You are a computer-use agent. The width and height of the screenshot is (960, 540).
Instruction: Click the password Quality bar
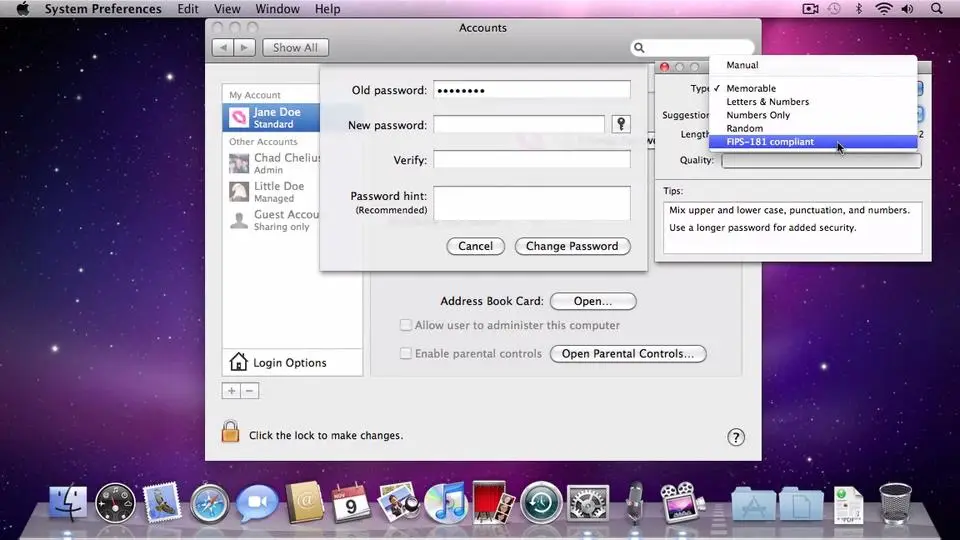(x=822, y=160)
